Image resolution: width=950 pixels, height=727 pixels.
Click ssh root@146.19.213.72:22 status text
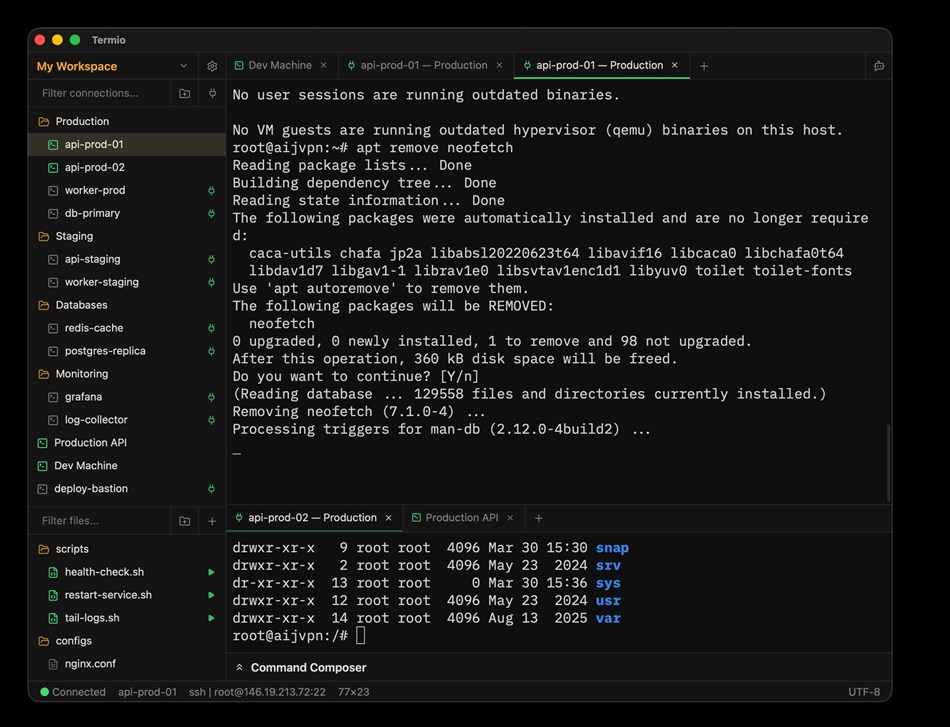(x=257, y=692)
